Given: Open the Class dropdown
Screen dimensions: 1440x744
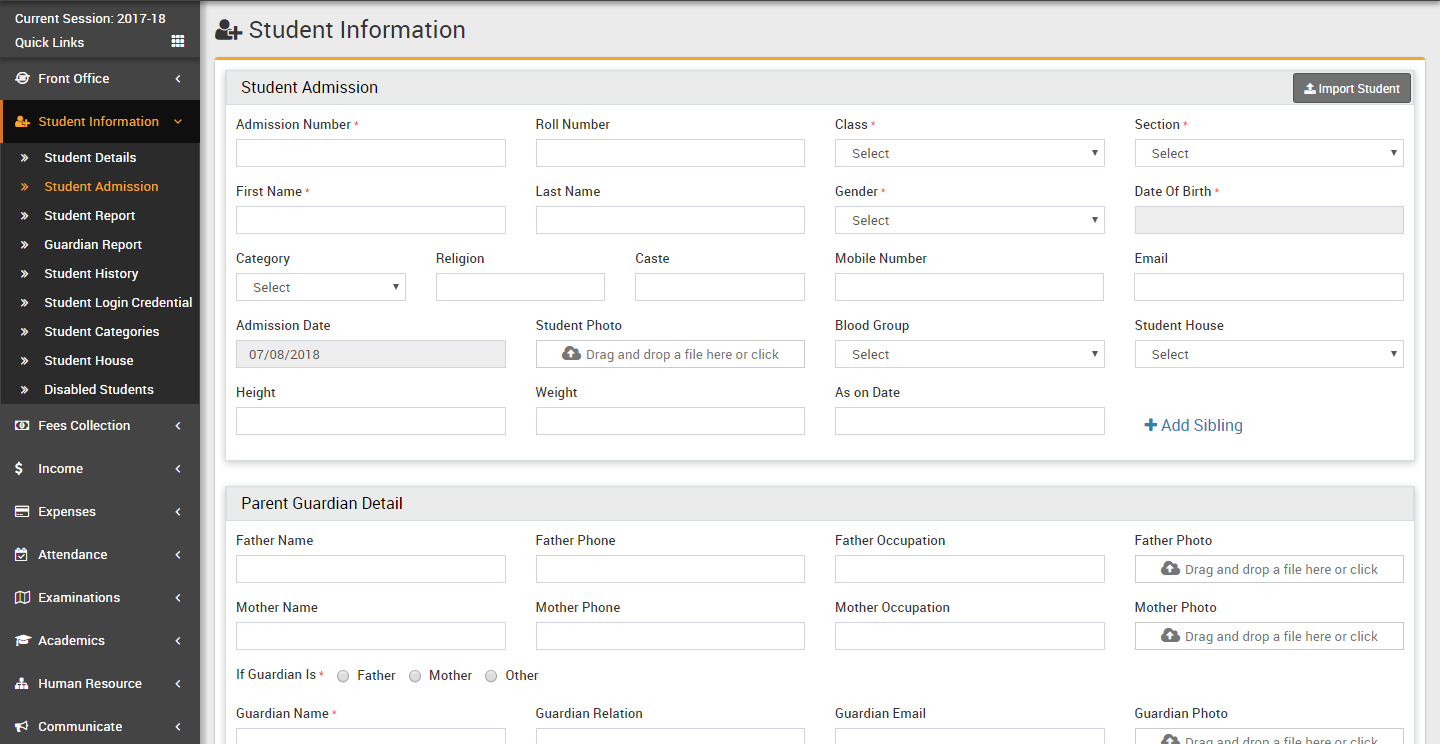Looking at the screenshot, I should tap(969, 153).
